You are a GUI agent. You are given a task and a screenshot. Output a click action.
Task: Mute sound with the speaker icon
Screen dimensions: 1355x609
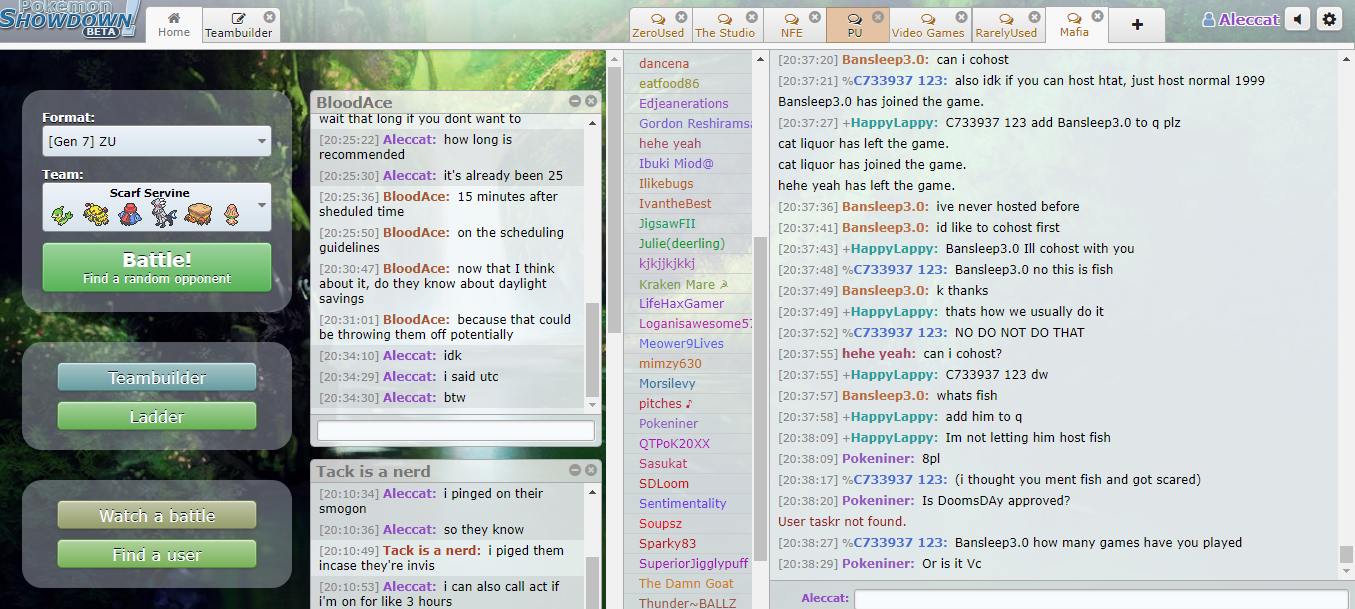click(x=1298, y=19)
